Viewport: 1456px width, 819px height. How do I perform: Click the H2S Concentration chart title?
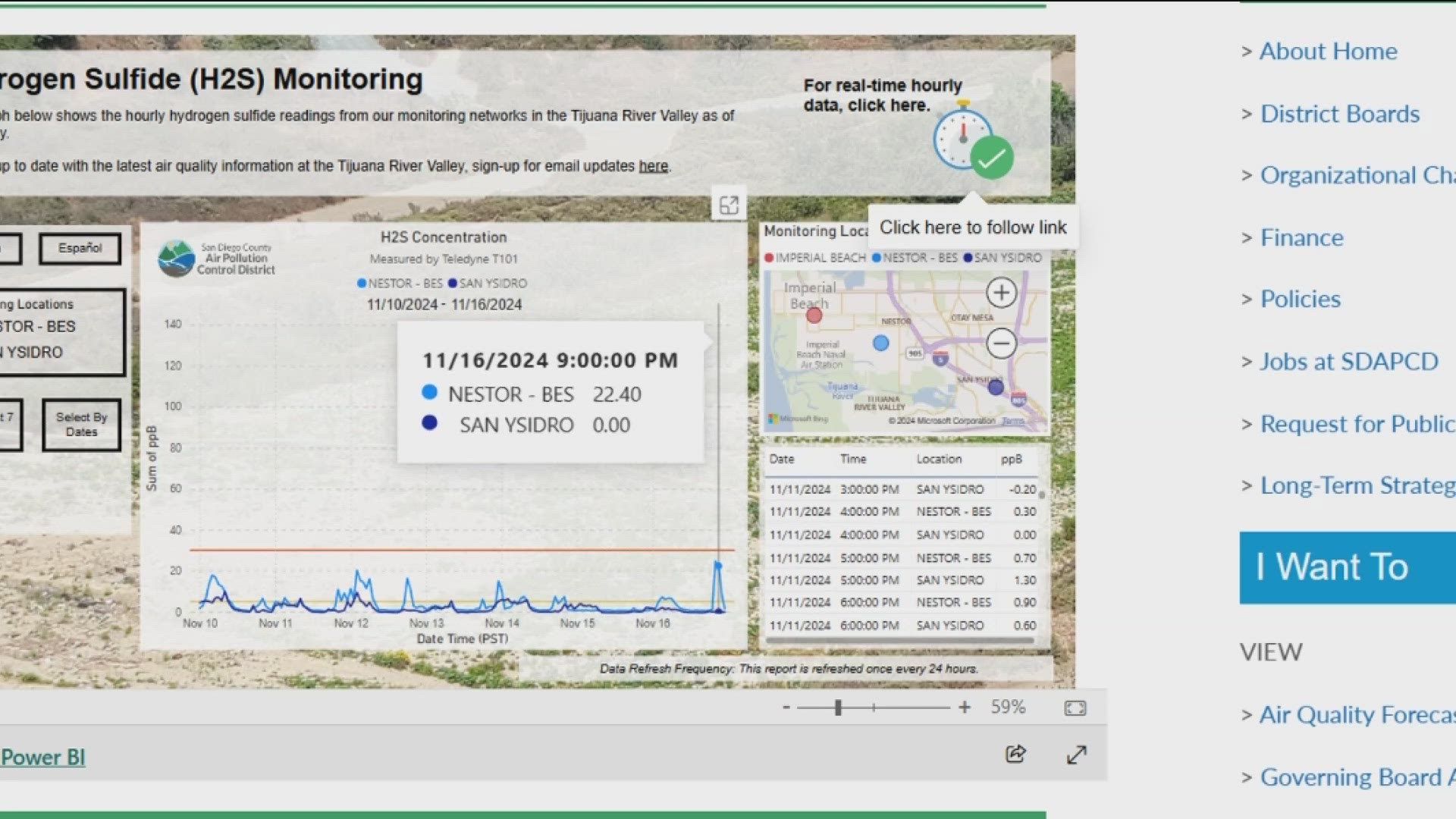pyautogui.click(x=444, y=237)
